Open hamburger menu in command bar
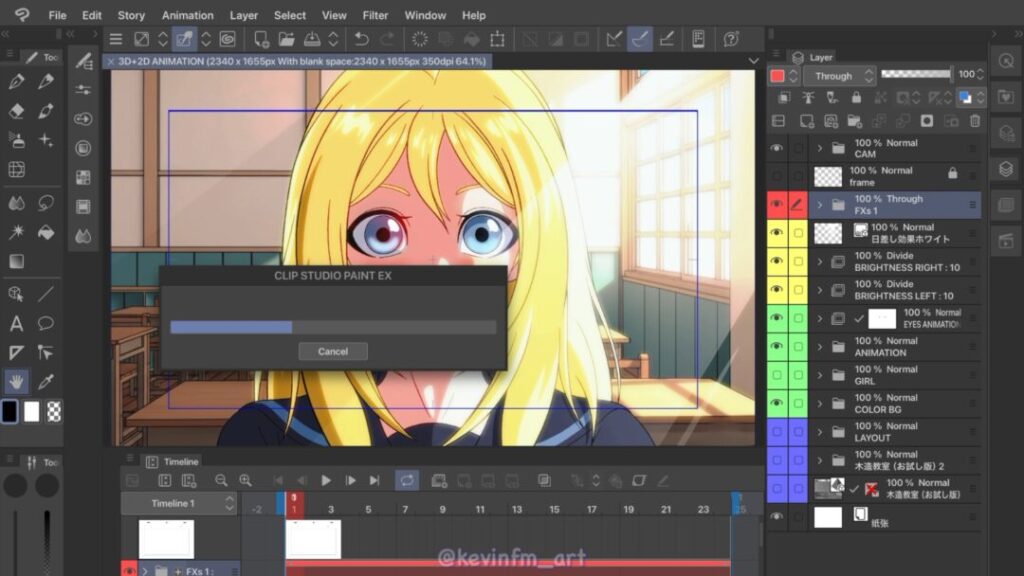 tap(116, 39)
